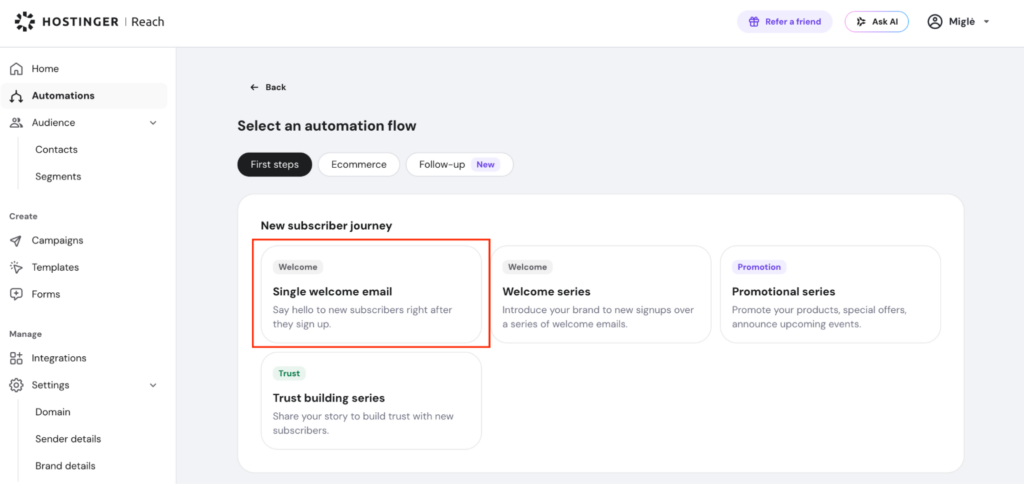Click the Forms plus-bubble icon
Screen dimensions: 1024x484
(16, 294)
